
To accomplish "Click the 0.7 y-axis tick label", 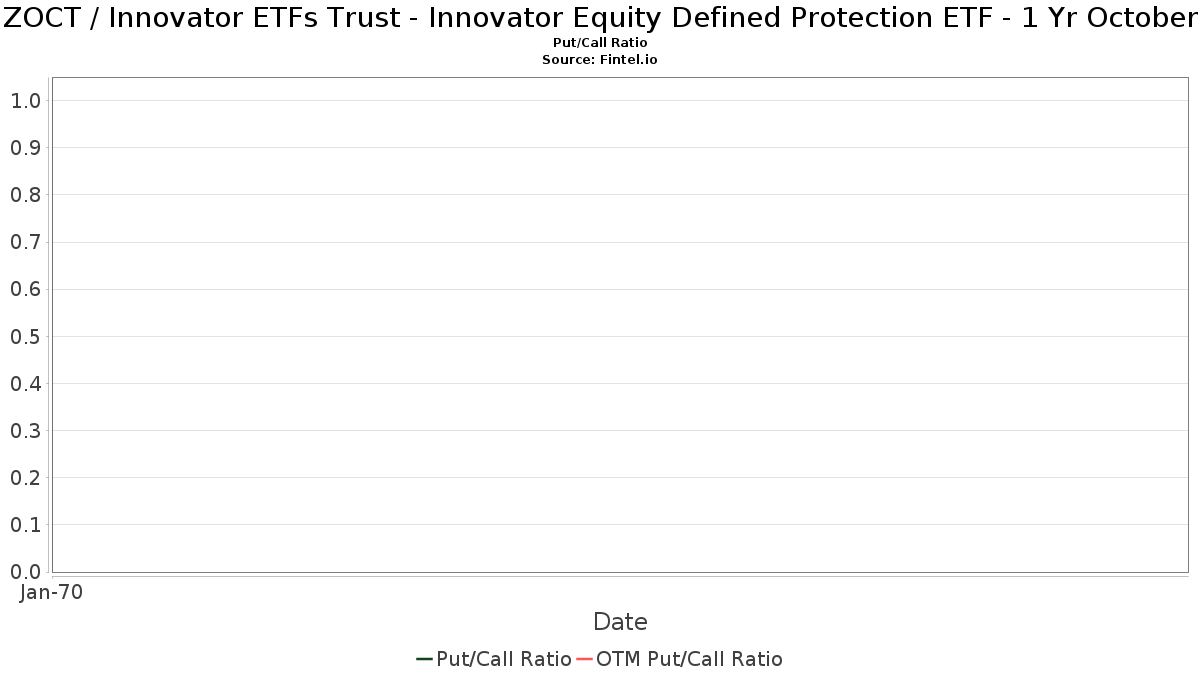I will [x=26, y=242].
